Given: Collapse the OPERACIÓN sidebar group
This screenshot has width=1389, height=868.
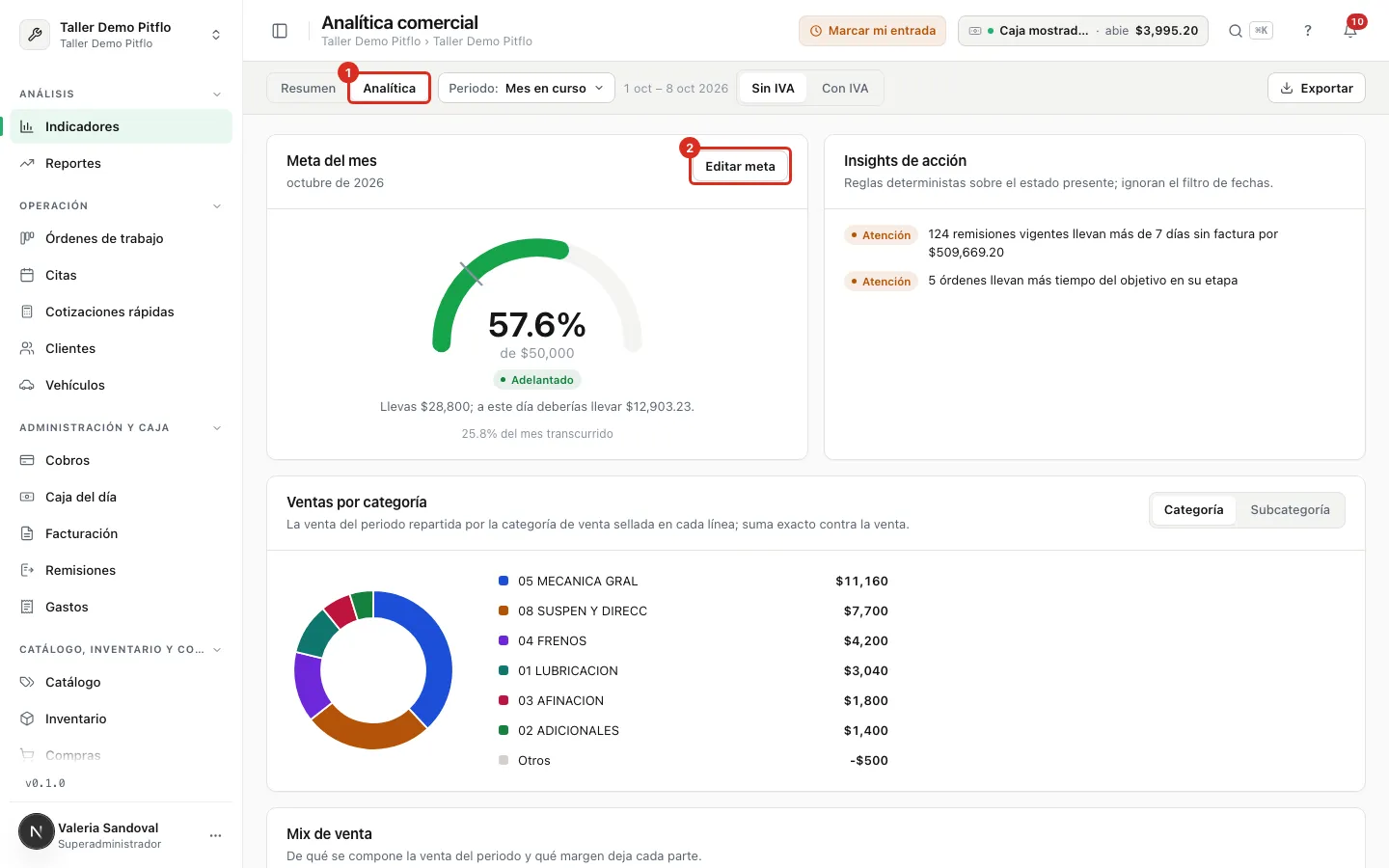Looking at the screenshot, I should tap(122, 205).
